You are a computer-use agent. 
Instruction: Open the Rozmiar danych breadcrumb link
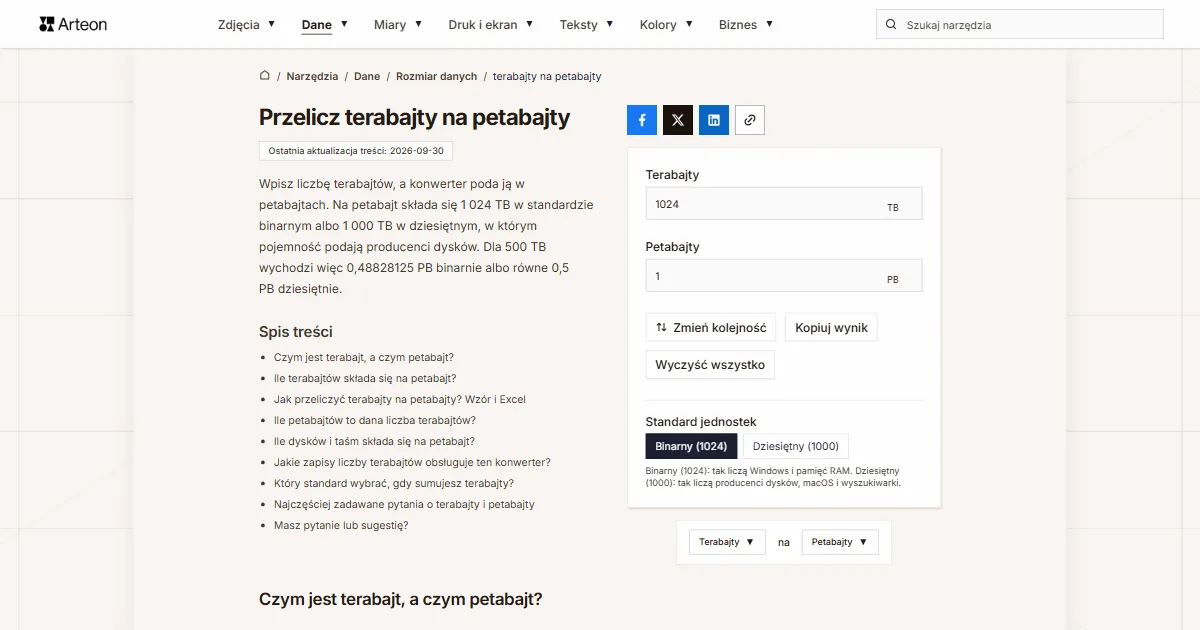pos(437,76)
